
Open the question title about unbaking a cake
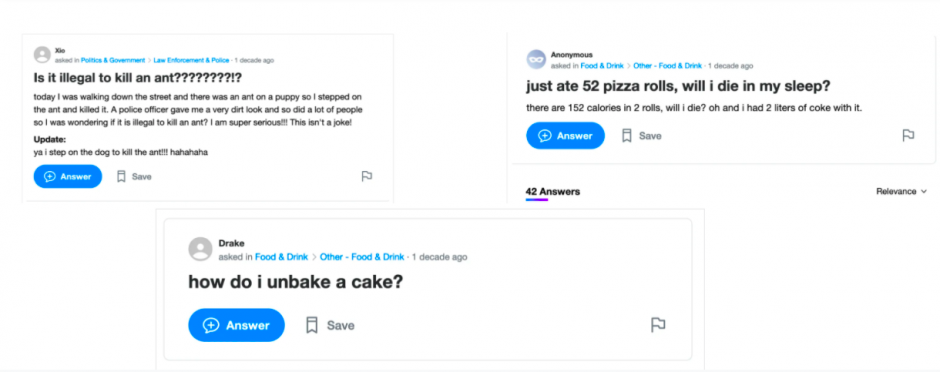coord(295,282)
